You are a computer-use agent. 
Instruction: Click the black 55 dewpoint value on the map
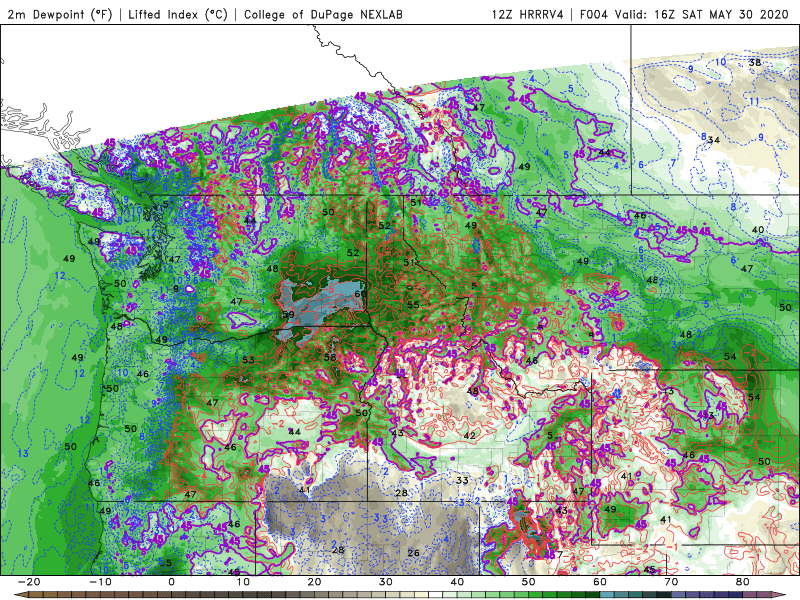point(413,305)
